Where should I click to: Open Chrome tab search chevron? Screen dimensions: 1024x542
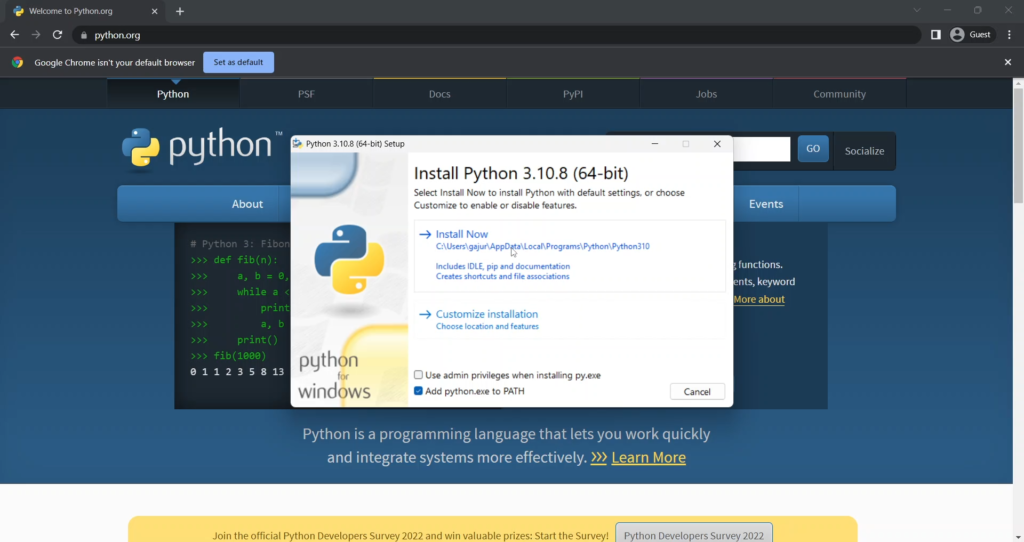pyautogui.click(x=917, y=10)
